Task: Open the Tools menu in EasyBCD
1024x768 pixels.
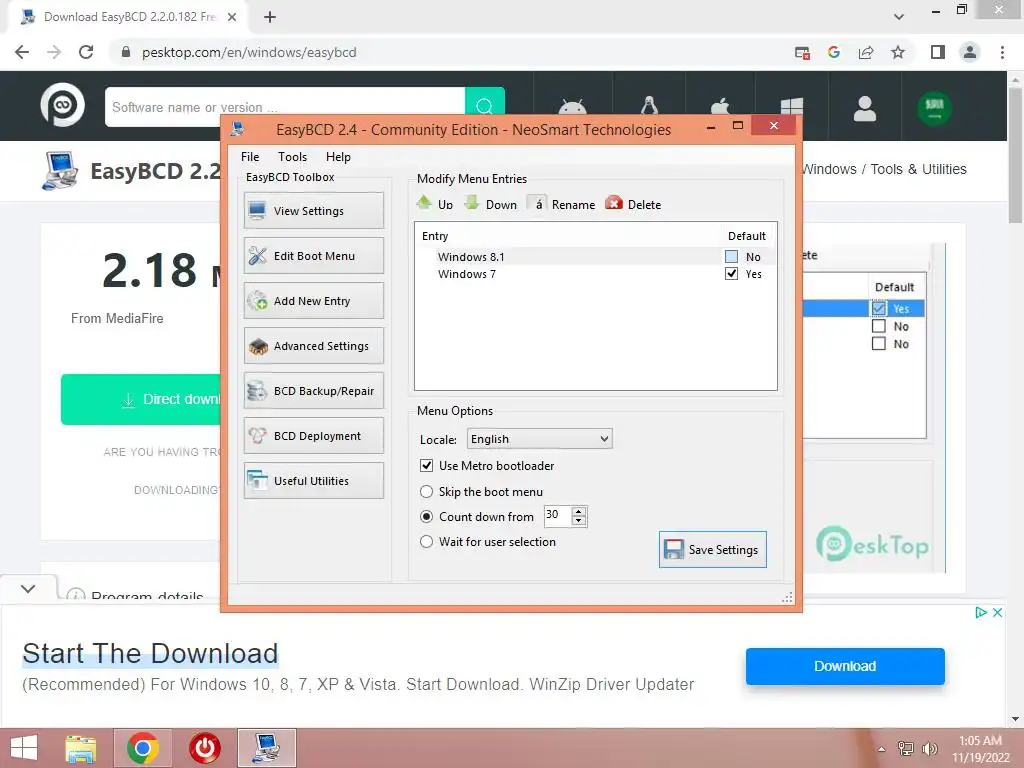Action: pyautogui.click(x=292, y=157)
